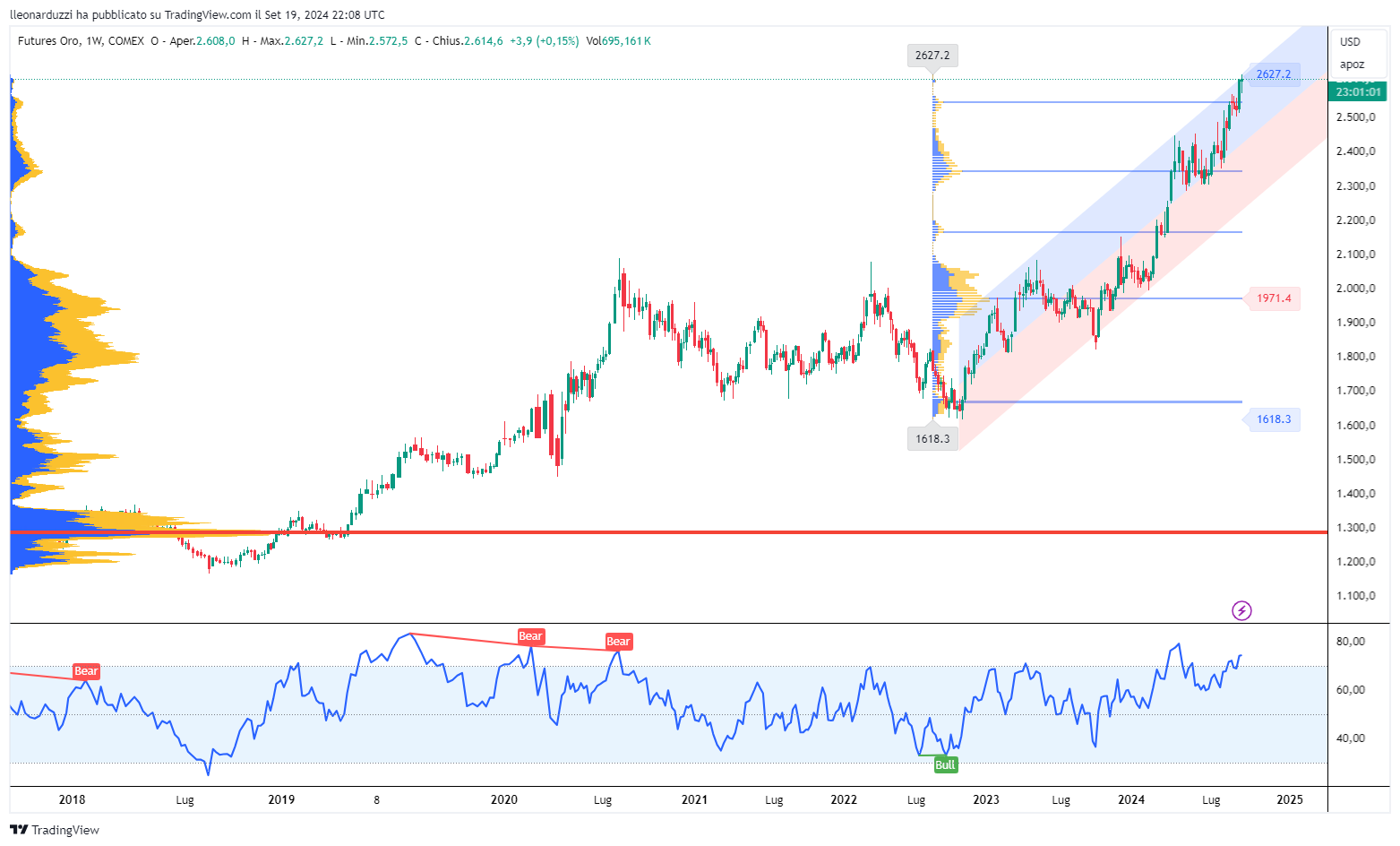Click the 2.300,0 price axis value
Image resolution: width=1400 pixels, height=846 pixels.
[1355, 186]
